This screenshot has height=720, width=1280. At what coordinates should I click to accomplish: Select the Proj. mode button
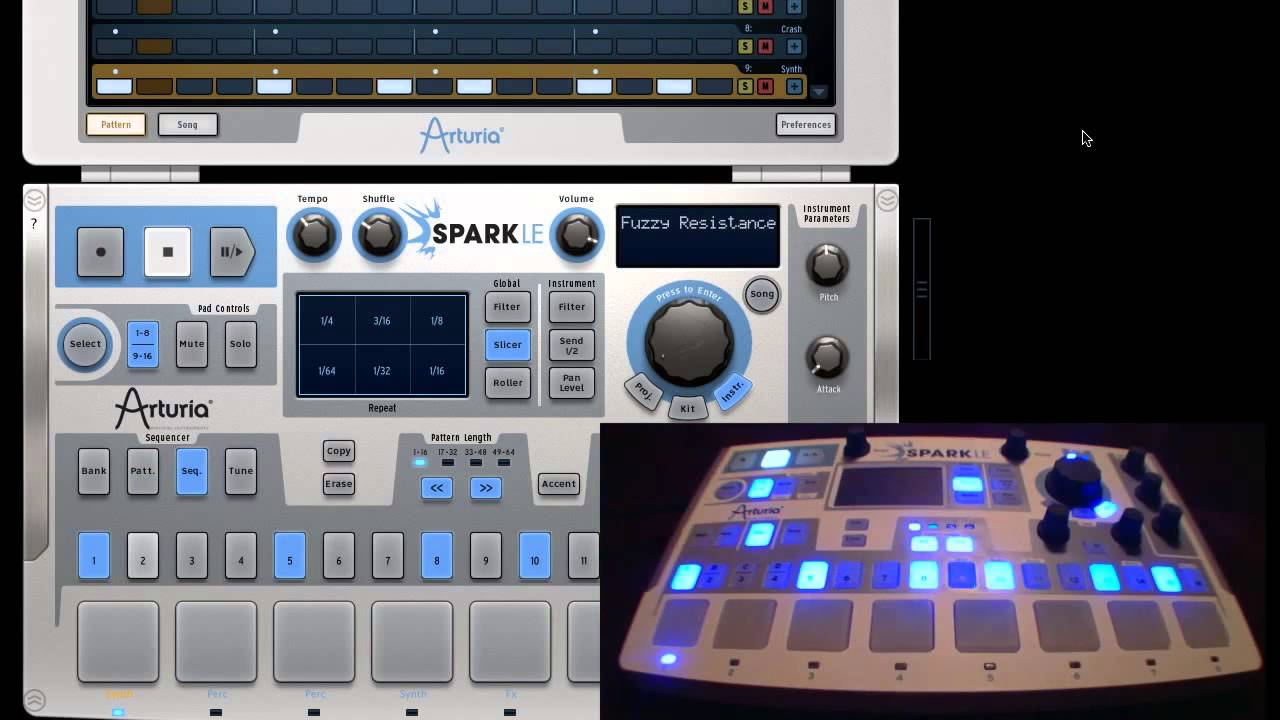pyautogui.click(x=643, y=392)
